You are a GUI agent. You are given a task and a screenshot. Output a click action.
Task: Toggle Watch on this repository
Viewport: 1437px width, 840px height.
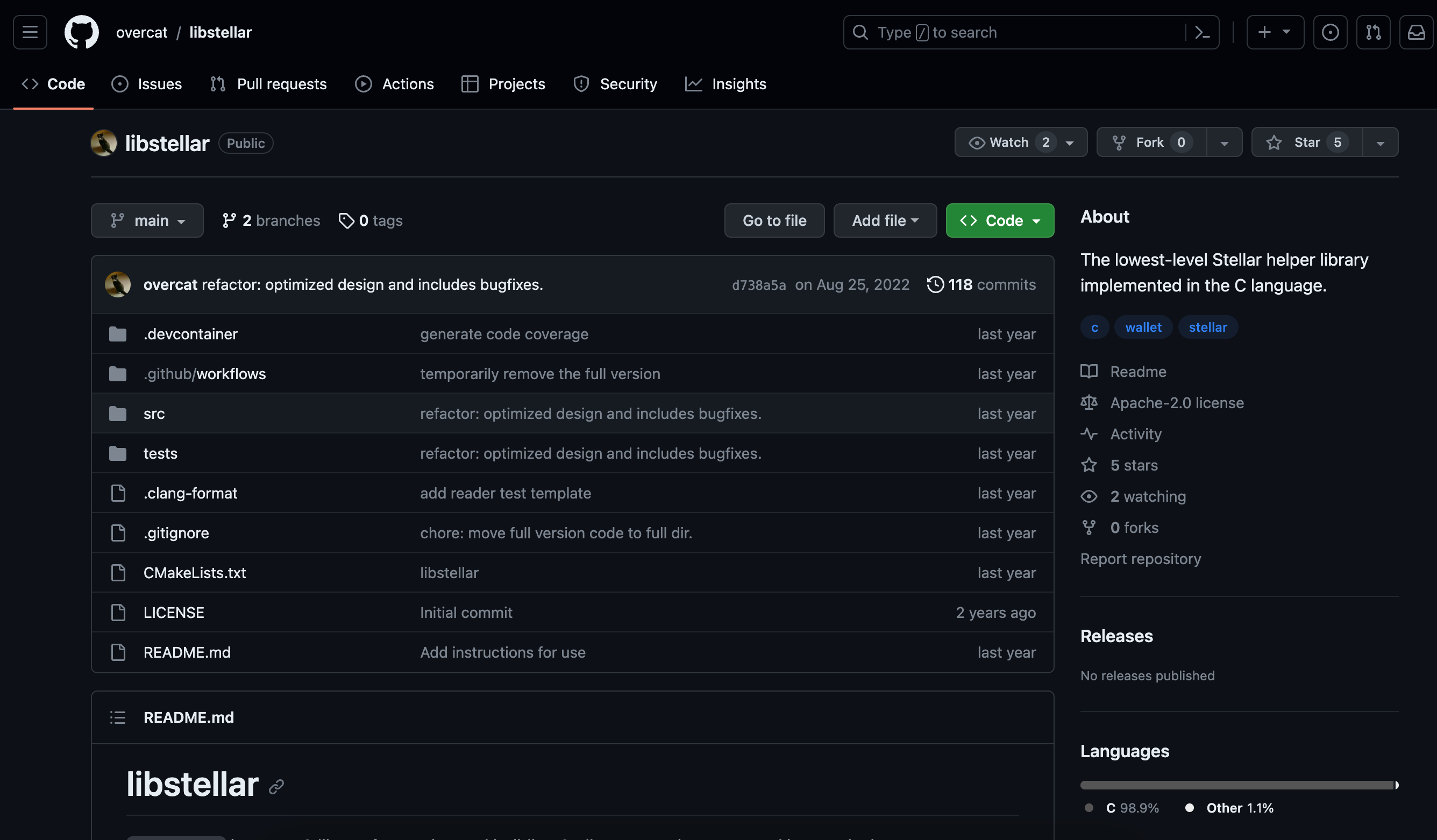coord(1008,143)
